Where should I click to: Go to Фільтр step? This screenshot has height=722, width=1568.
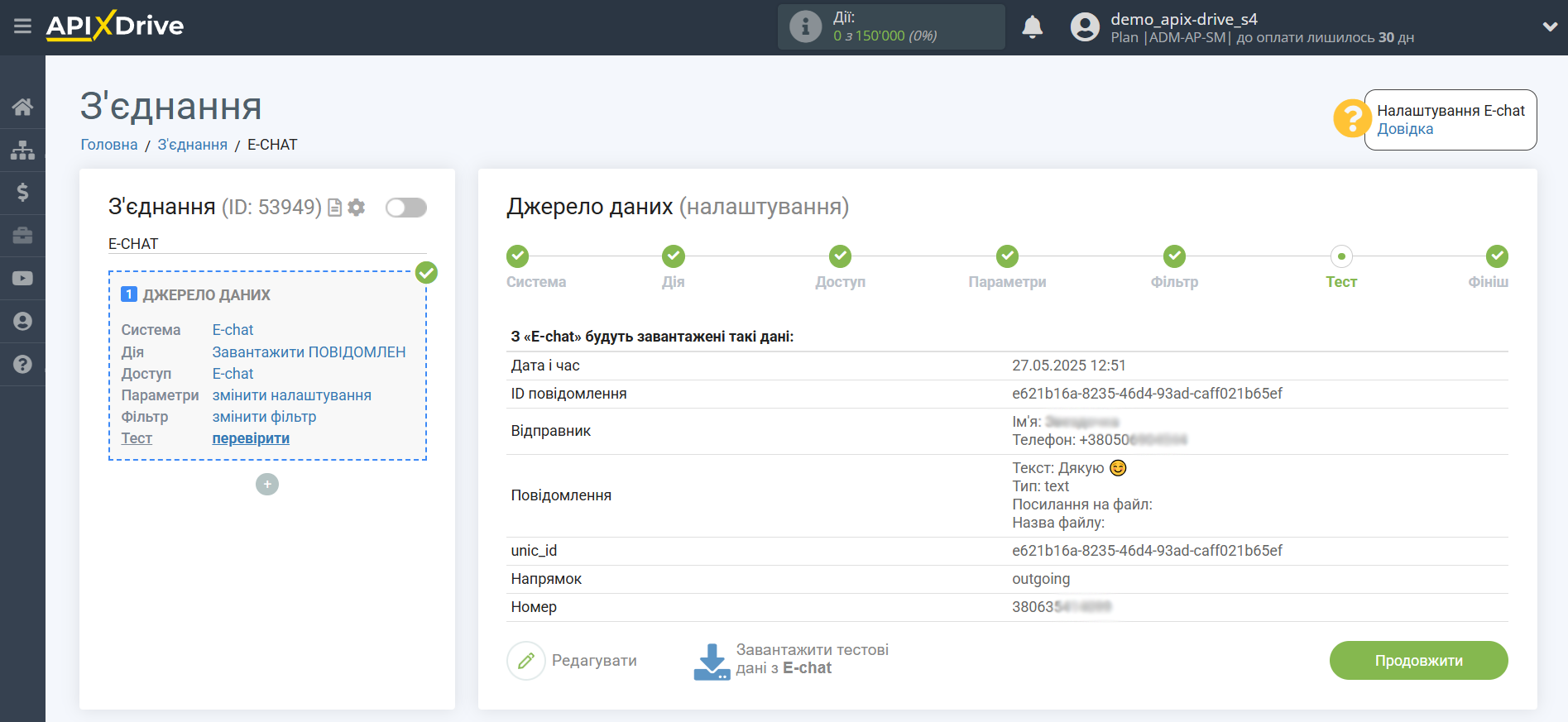(1174, 256)
